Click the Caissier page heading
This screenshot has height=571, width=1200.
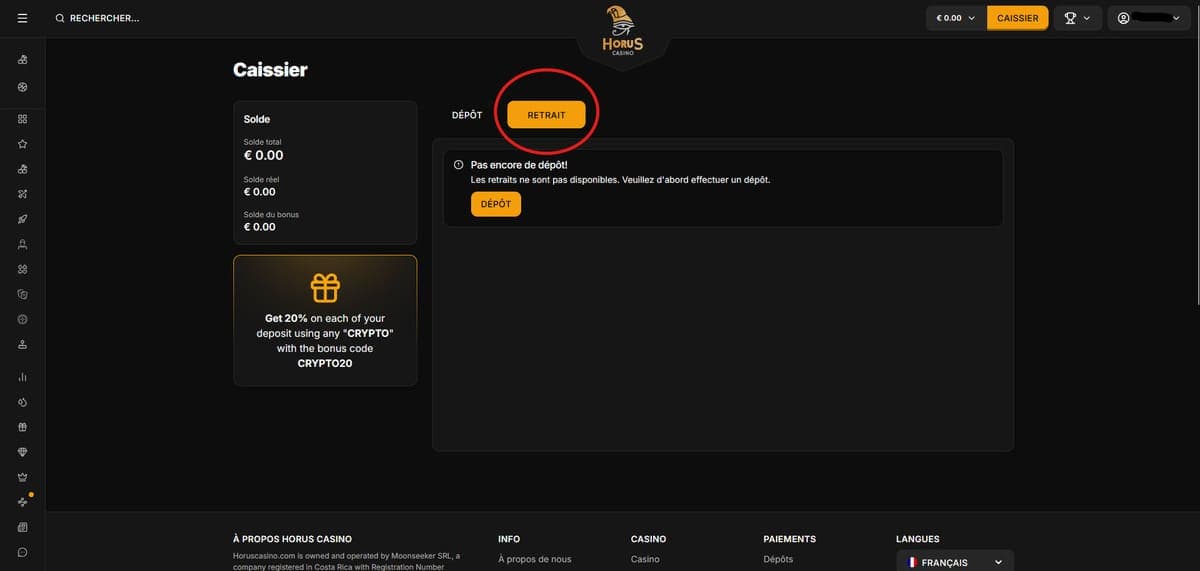pyautogui.click(x=270, y=70)
